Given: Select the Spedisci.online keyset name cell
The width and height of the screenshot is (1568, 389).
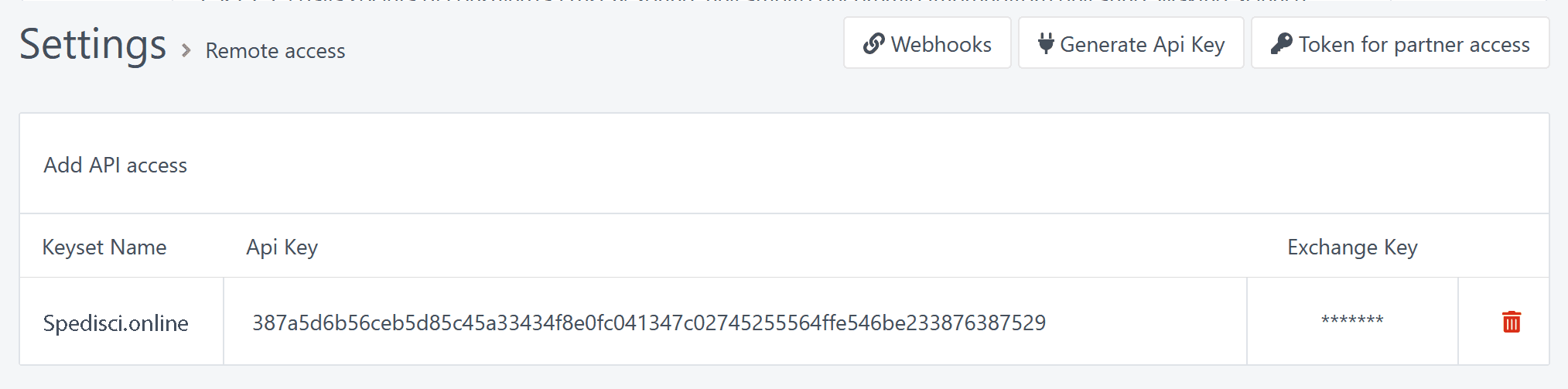Looking at the screenshot, I should pos(116,322).
